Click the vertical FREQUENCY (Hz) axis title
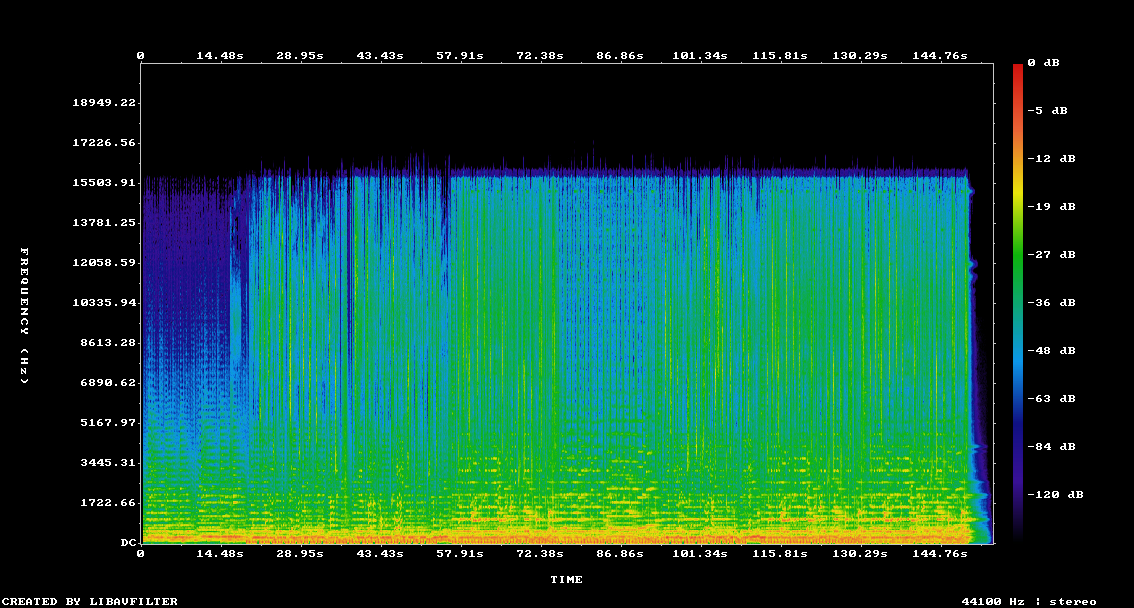 [25, 315]
